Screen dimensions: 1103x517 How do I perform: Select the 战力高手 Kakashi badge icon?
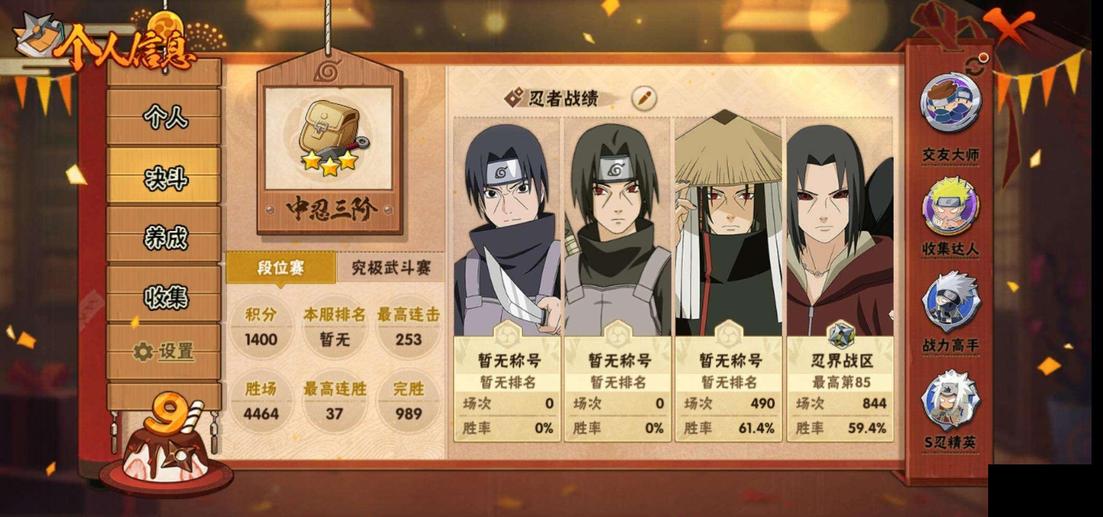click(950, 302)
